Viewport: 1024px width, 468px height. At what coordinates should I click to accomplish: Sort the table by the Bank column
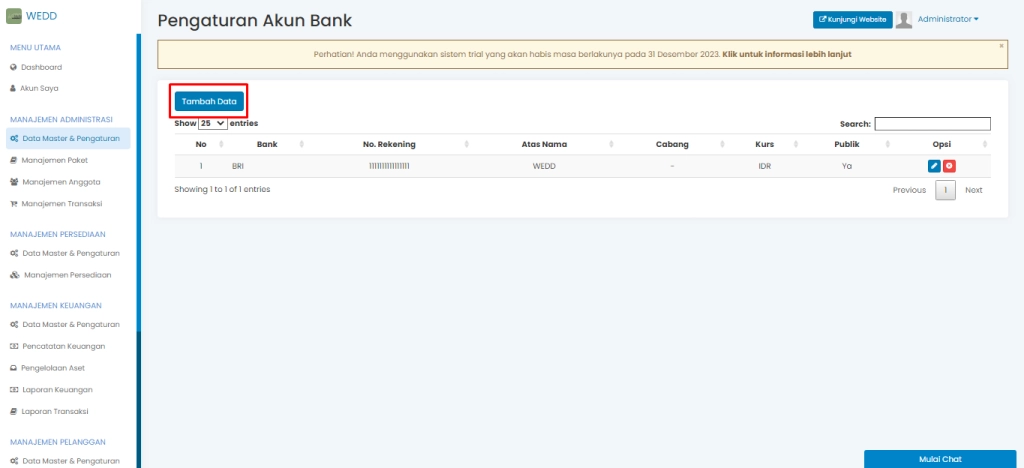coord(267,145)
